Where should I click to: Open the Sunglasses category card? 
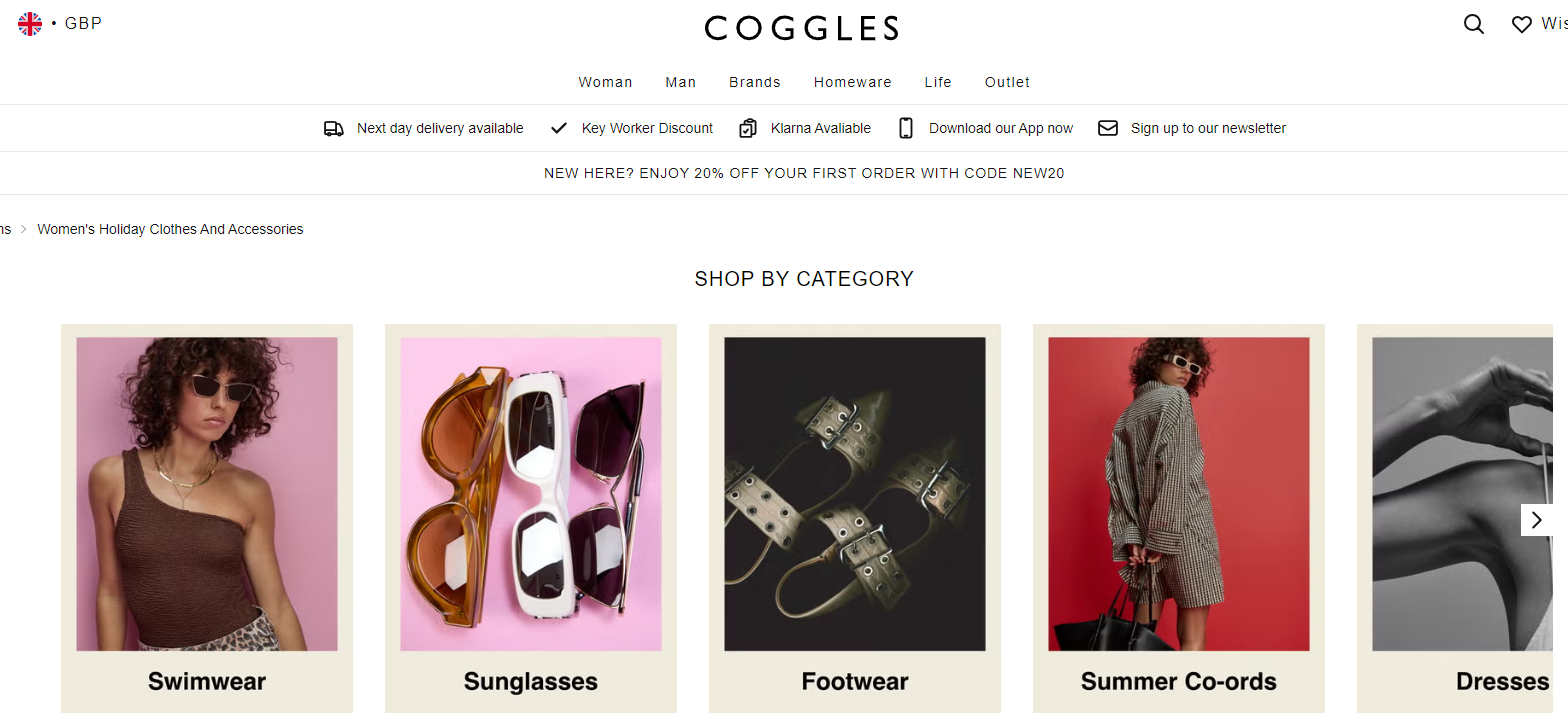pos(531,518)
